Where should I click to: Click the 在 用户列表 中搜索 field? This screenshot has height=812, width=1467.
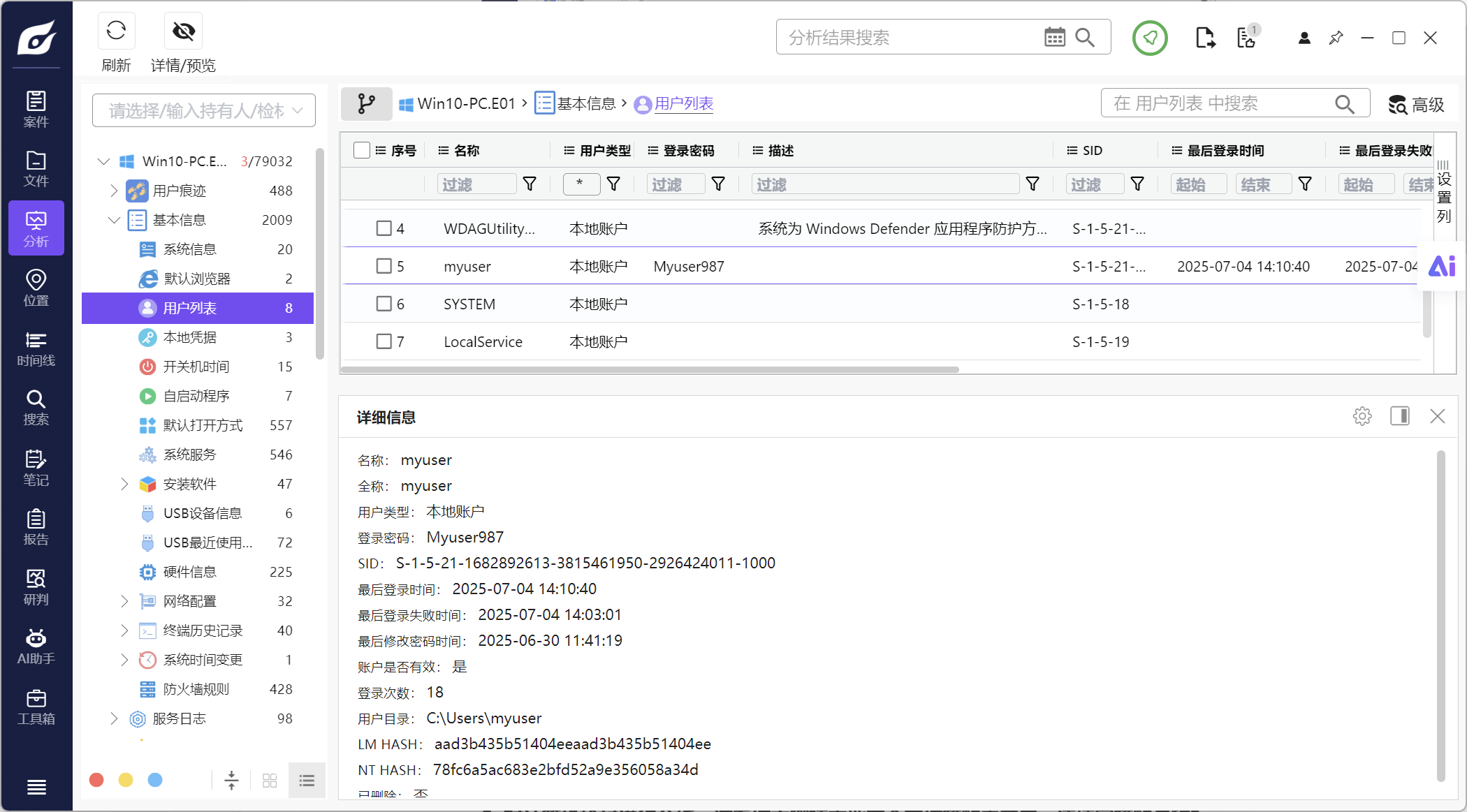click(1235, 103)
